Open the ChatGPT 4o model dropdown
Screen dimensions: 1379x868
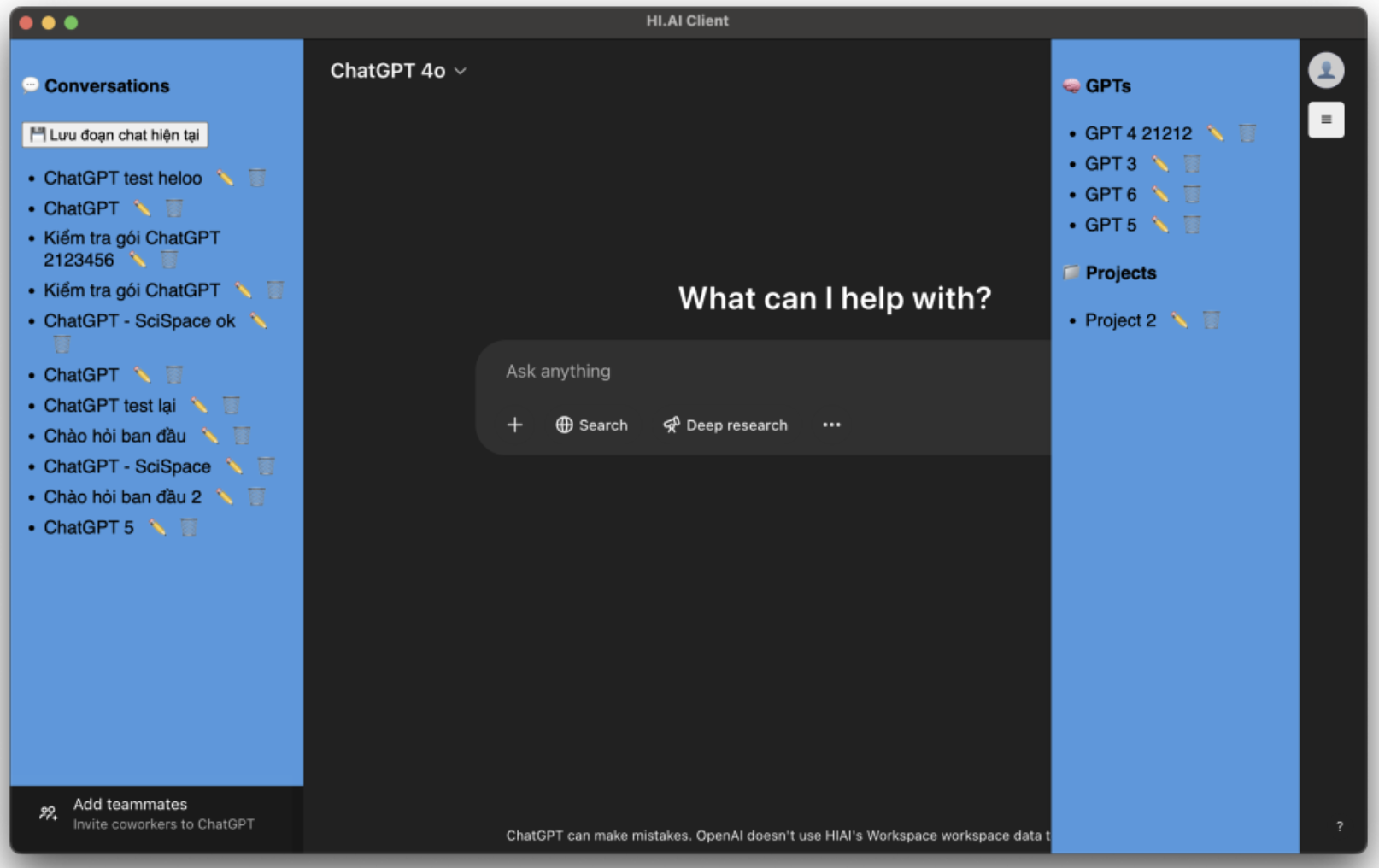(x=398, y=71)
